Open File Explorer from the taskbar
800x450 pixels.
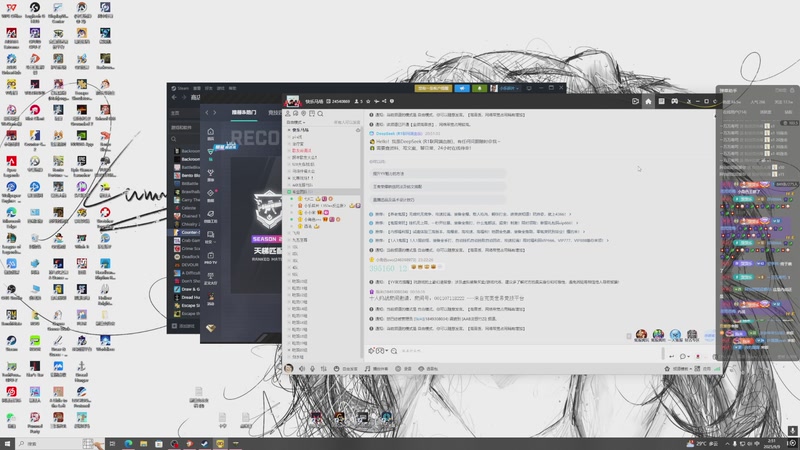pyautogui.click(x=144, y=444)
